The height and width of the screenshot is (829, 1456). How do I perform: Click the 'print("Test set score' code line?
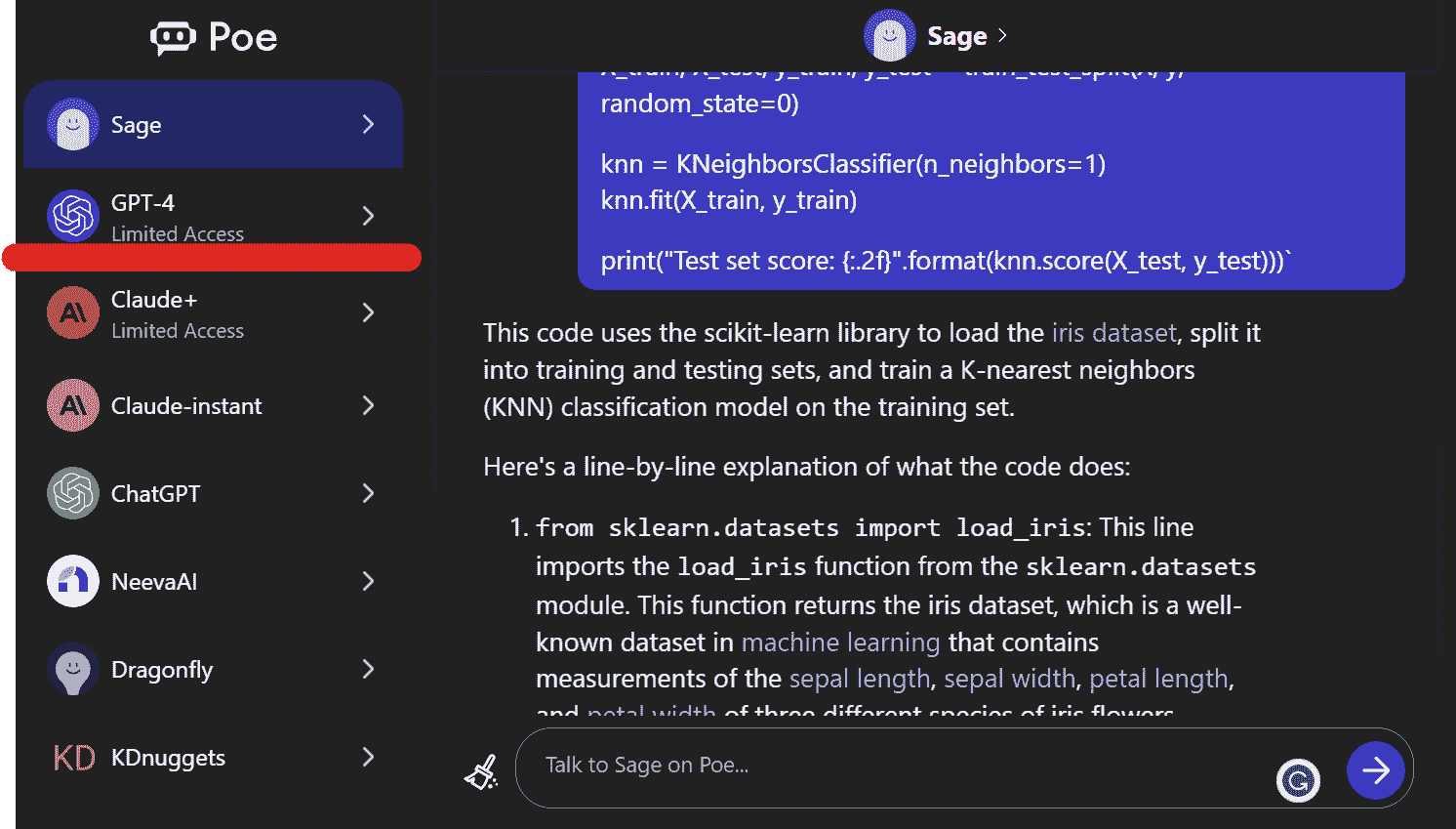coord(946,262)
